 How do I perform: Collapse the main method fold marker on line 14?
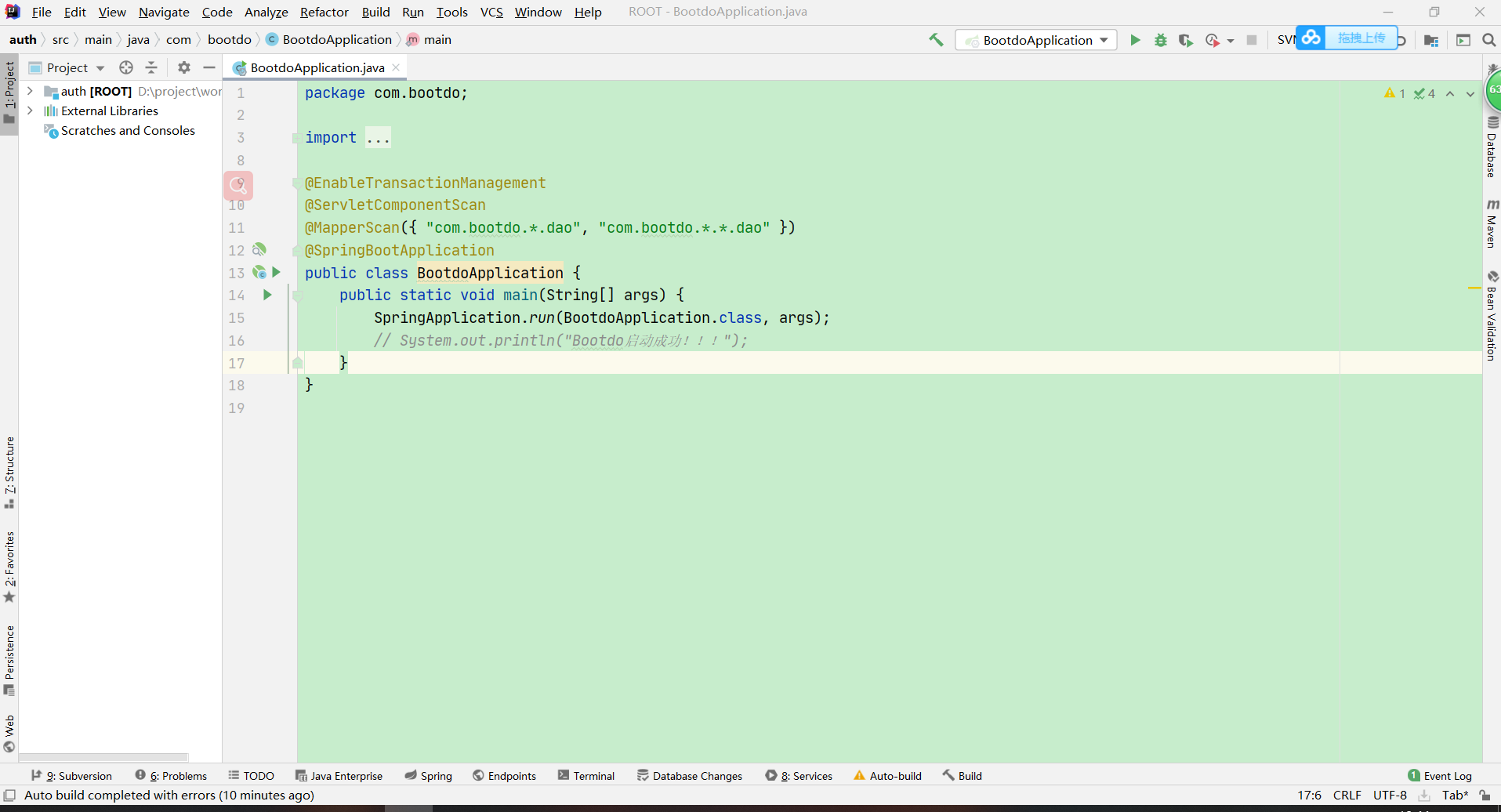click(297, 295)
